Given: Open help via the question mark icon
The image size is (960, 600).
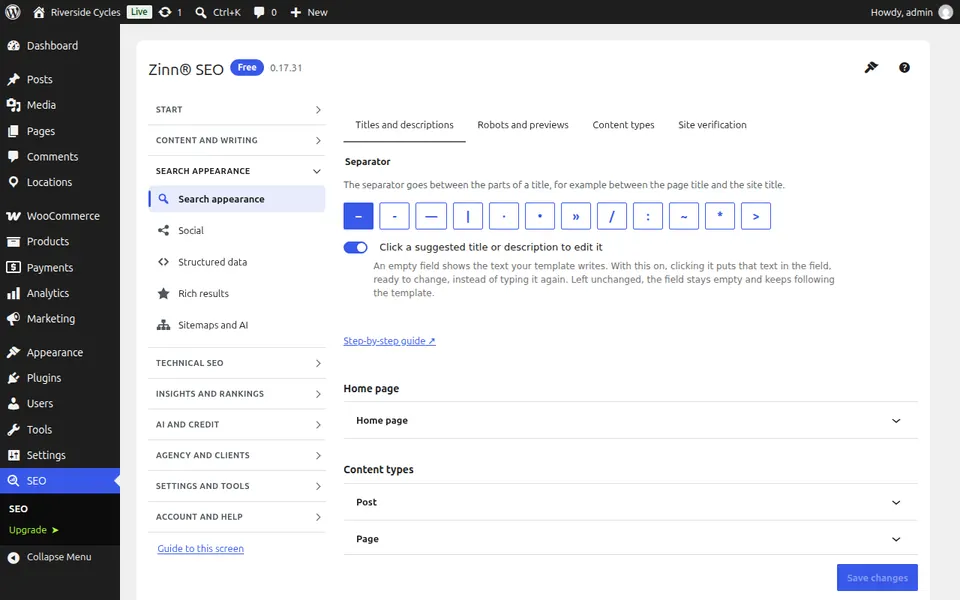Looking at the screenshot, I should click(x=904, y=67).
